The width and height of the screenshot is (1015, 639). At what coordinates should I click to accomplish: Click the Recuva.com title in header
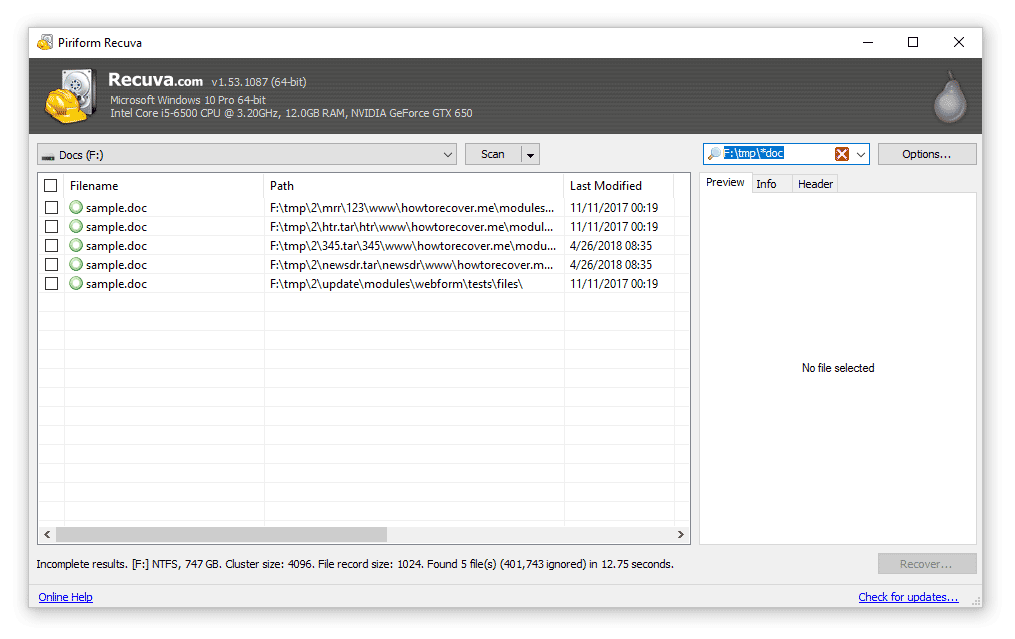[x=155, y=80]
